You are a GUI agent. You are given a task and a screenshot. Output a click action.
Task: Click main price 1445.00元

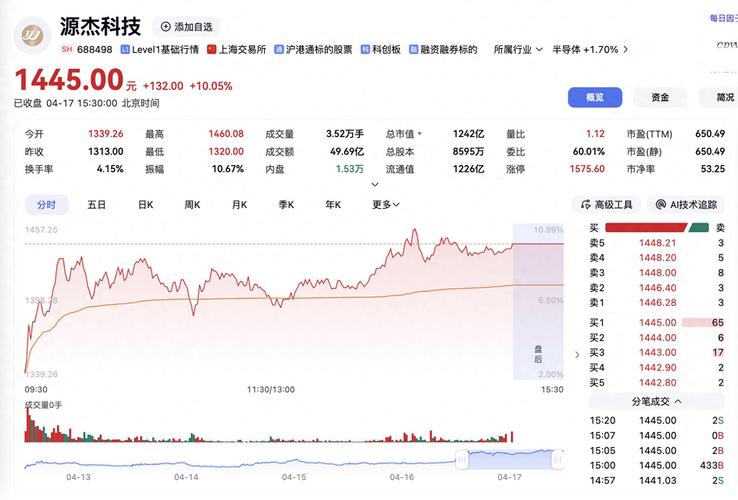pos(75,79)
